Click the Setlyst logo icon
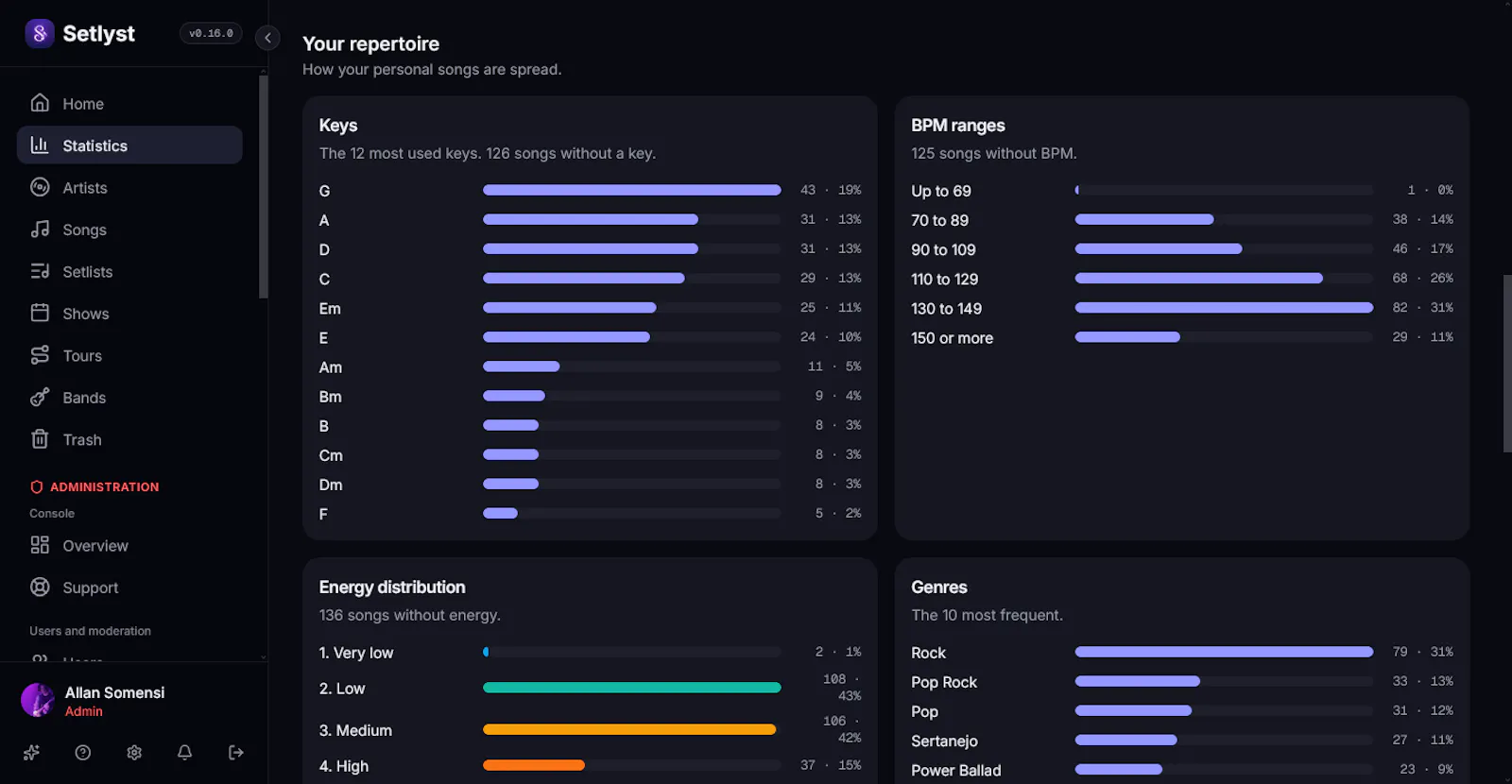Viewport: 1512px width, 784px height. pos(39,34)
